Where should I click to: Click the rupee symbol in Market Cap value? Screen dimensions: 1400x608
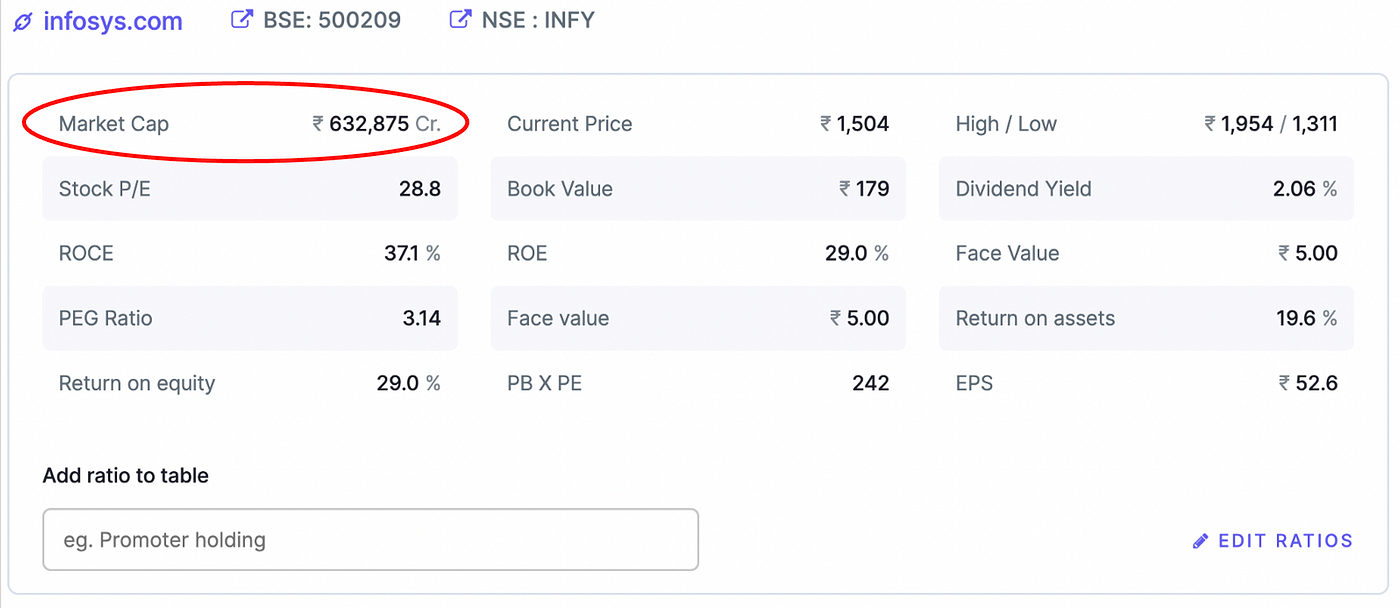click(x=316, y=123)
